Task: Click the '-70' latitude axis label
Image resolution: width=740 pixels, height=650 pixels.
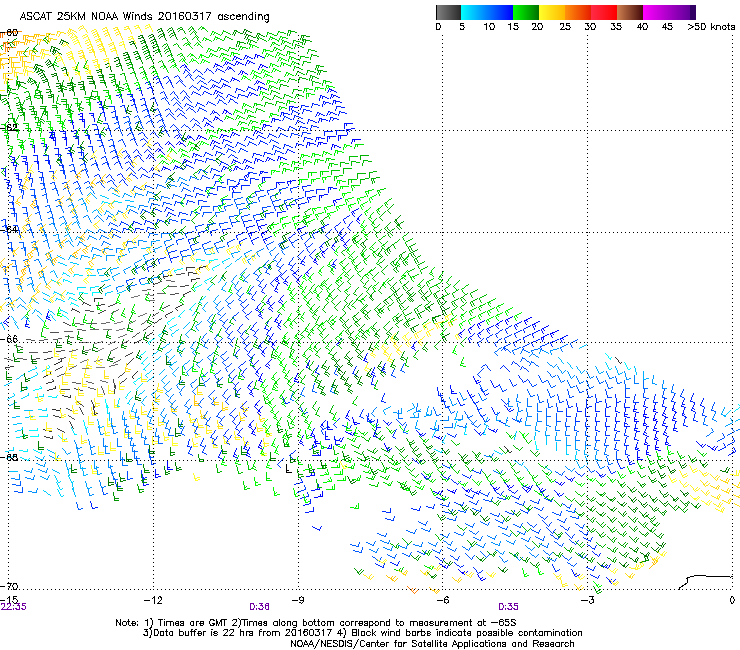Action: click(x=9, y=587)
